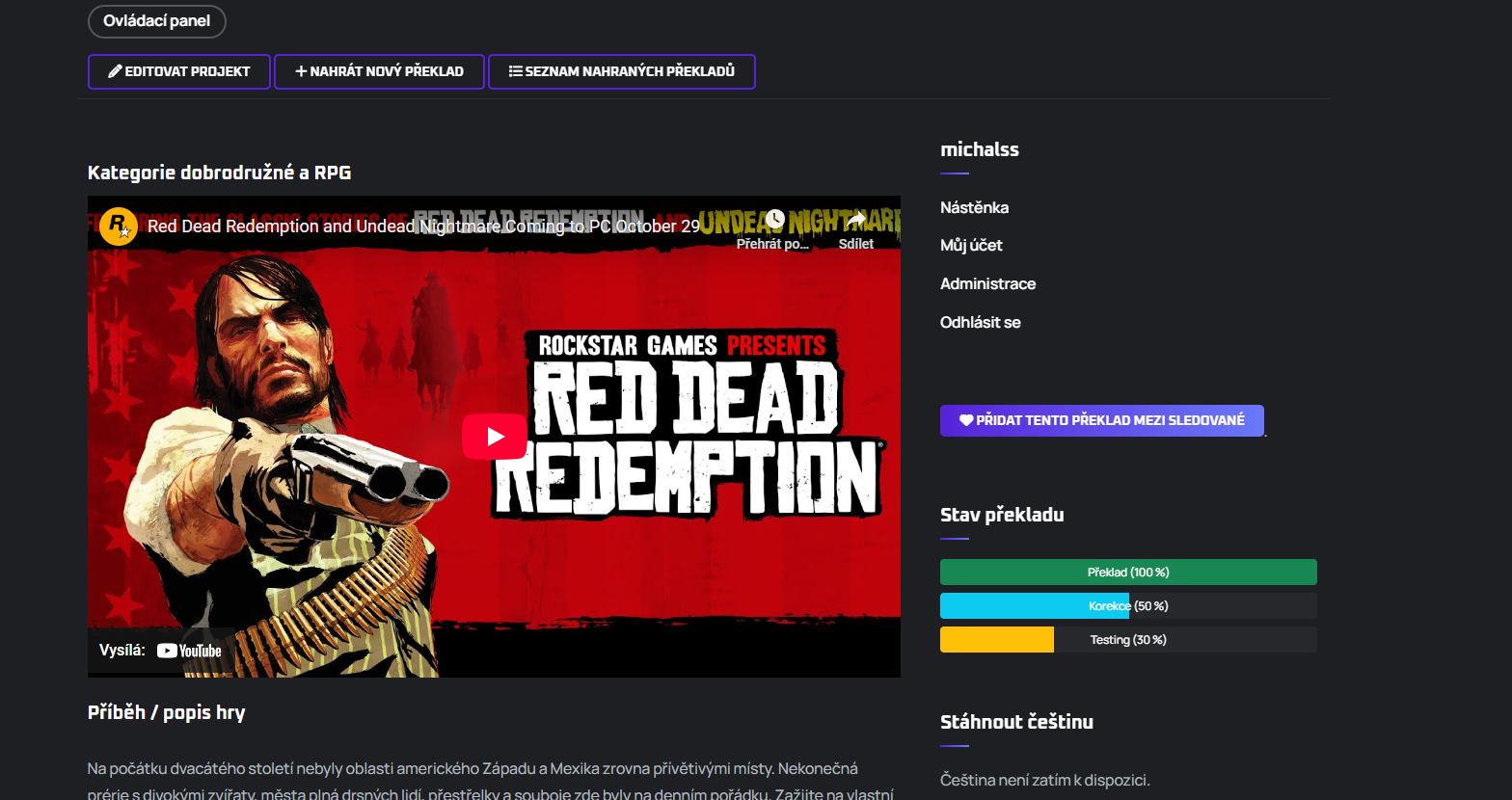The width and height of the screenshot is (1512, 800).
Task: Click the Rockstar channel avatar icon
Action: point(119,227)
